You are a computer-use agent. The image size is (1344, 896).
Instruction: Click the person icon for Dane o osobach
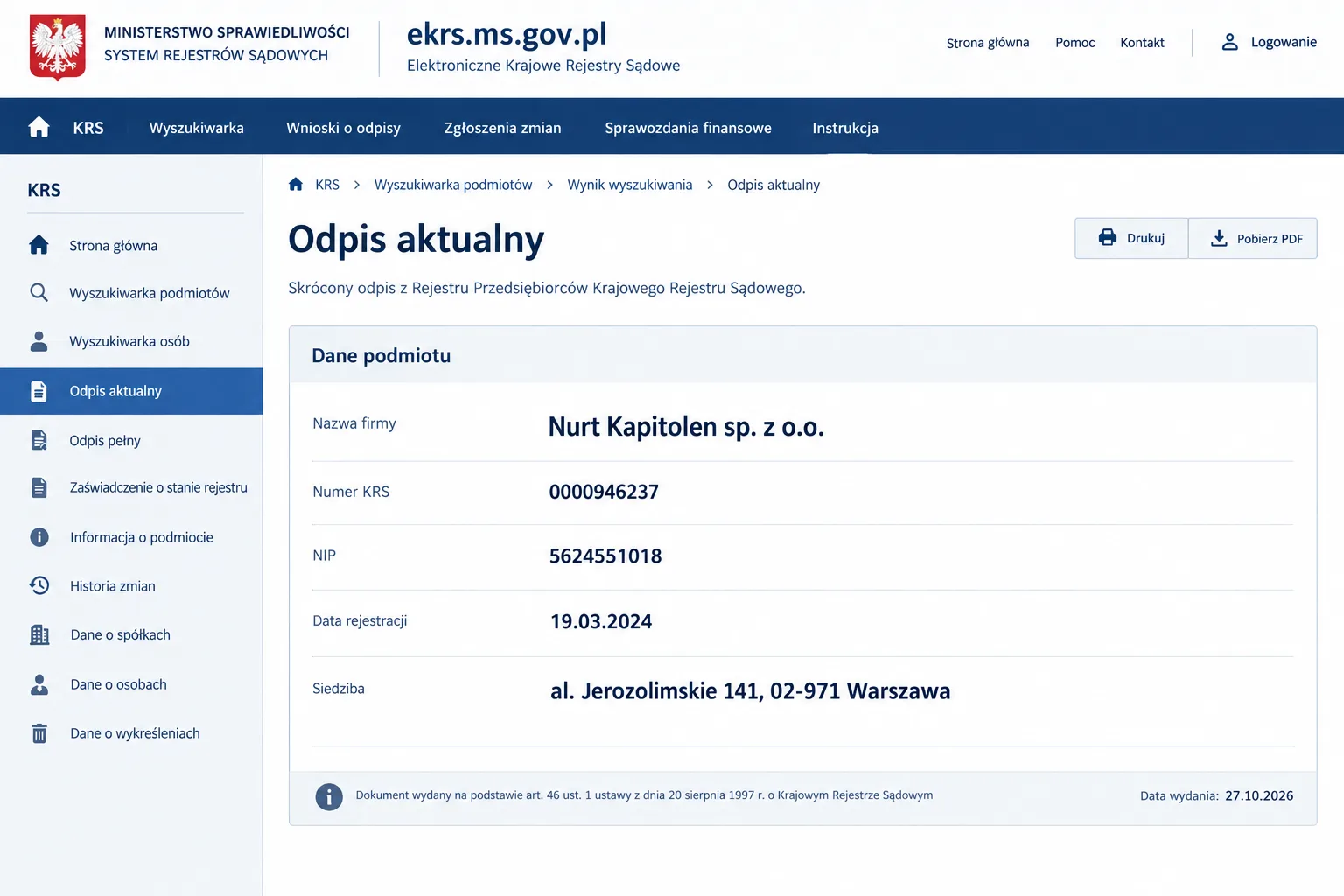coord(39,684)
